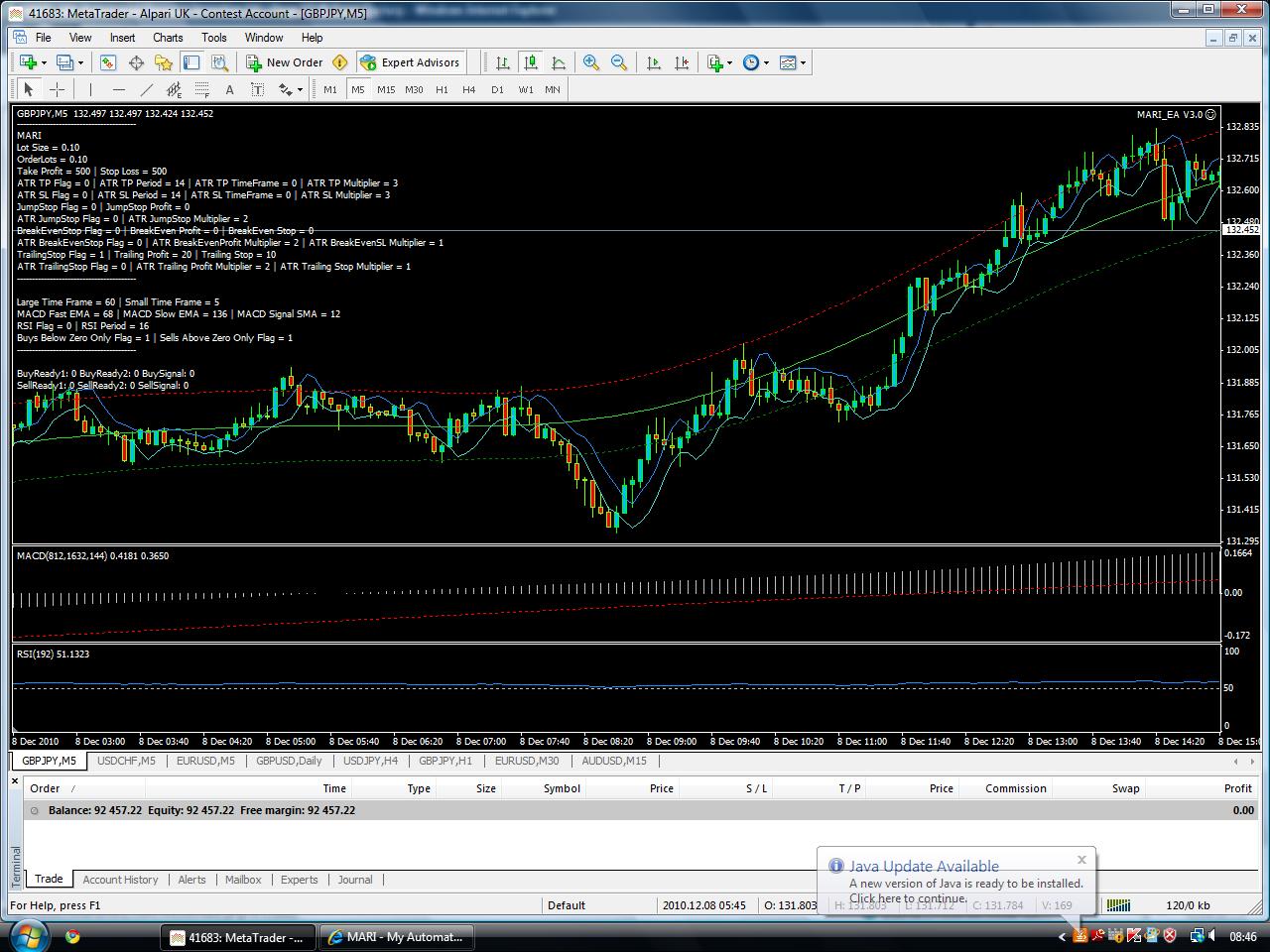Close the Java update balloon
The height and width of the screenshot is (952, 1270).
1081,860
